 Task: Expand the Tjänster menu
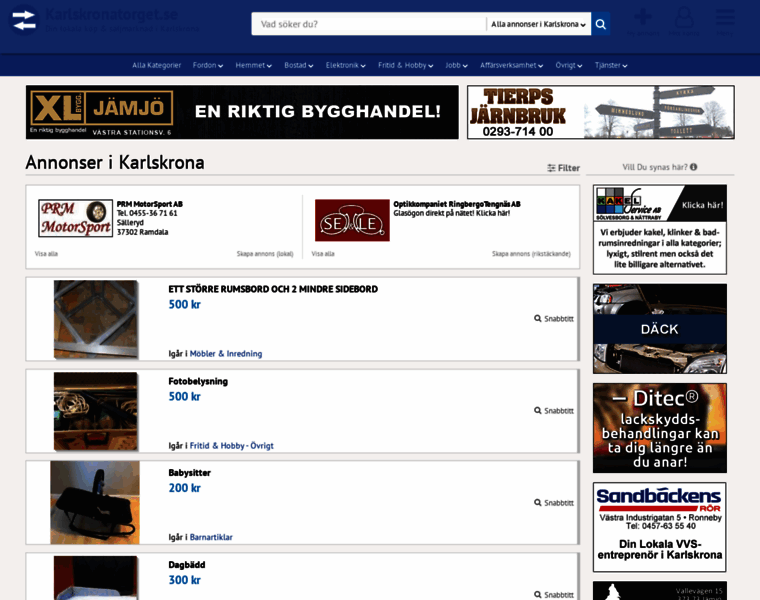pyautogui.click(x=611, y=65)
